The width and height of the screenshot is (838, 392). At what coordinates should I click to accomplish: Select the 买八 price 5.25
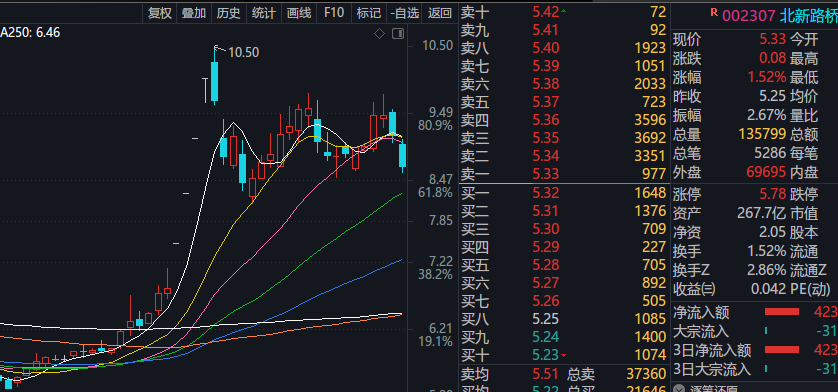pos(546,319)
